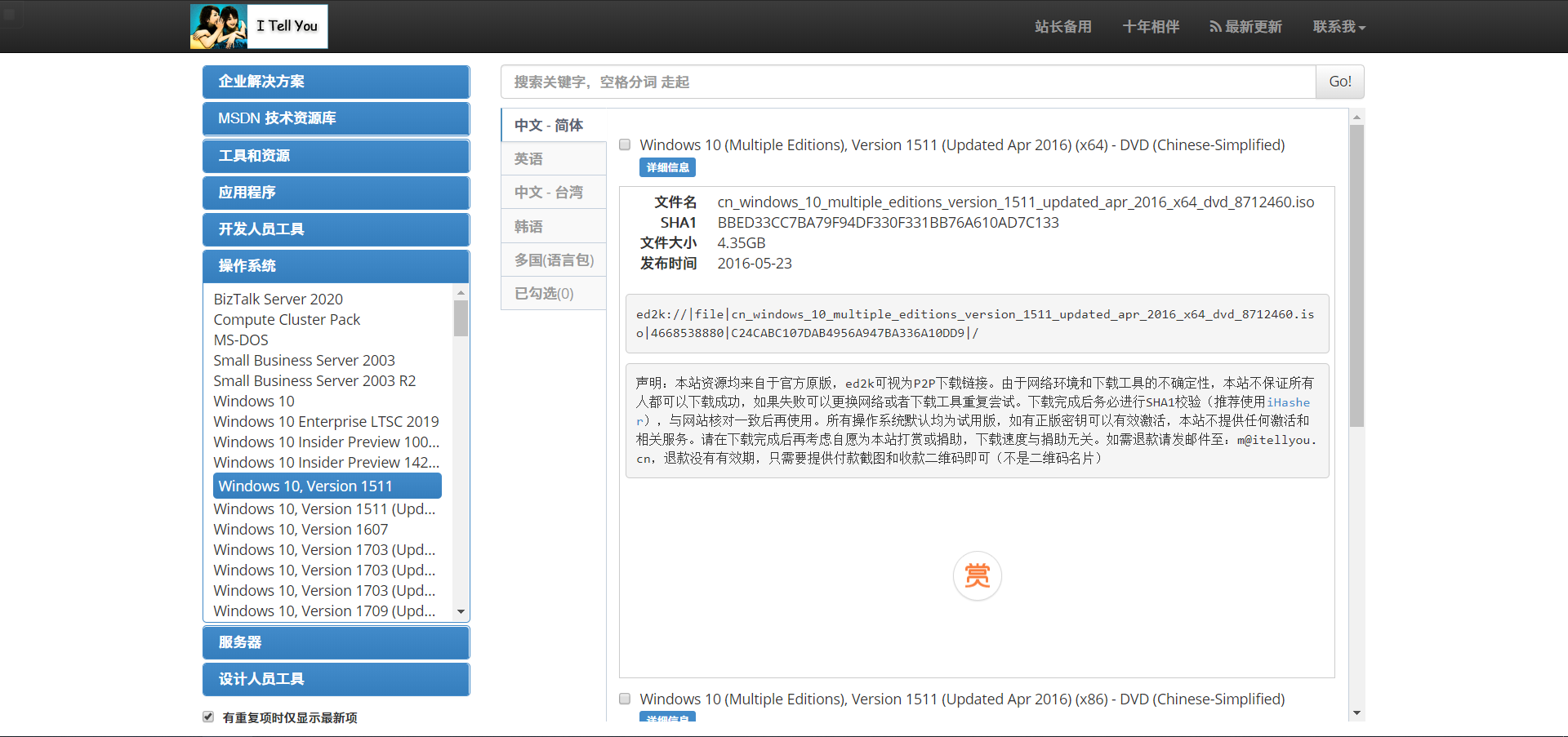Viewport: 1568px width, 737px height.
Task: Click the SHA1 value BBED33CC7BA79F94DF330F331BB76A610AD7C133
Action: coord(888,222)
